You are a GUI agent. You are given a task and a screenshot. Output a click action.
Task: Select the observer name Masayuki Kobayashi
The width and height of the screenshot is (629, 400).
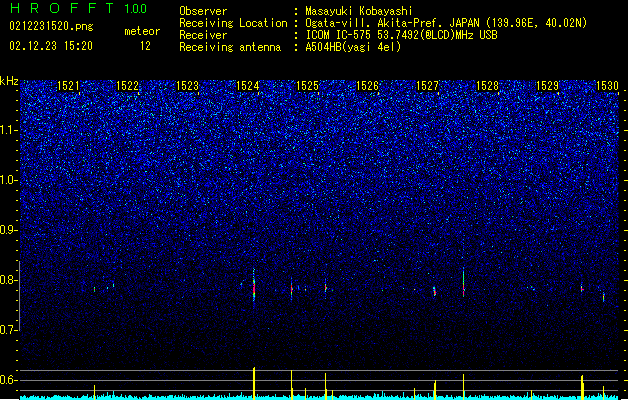(359, 11)
